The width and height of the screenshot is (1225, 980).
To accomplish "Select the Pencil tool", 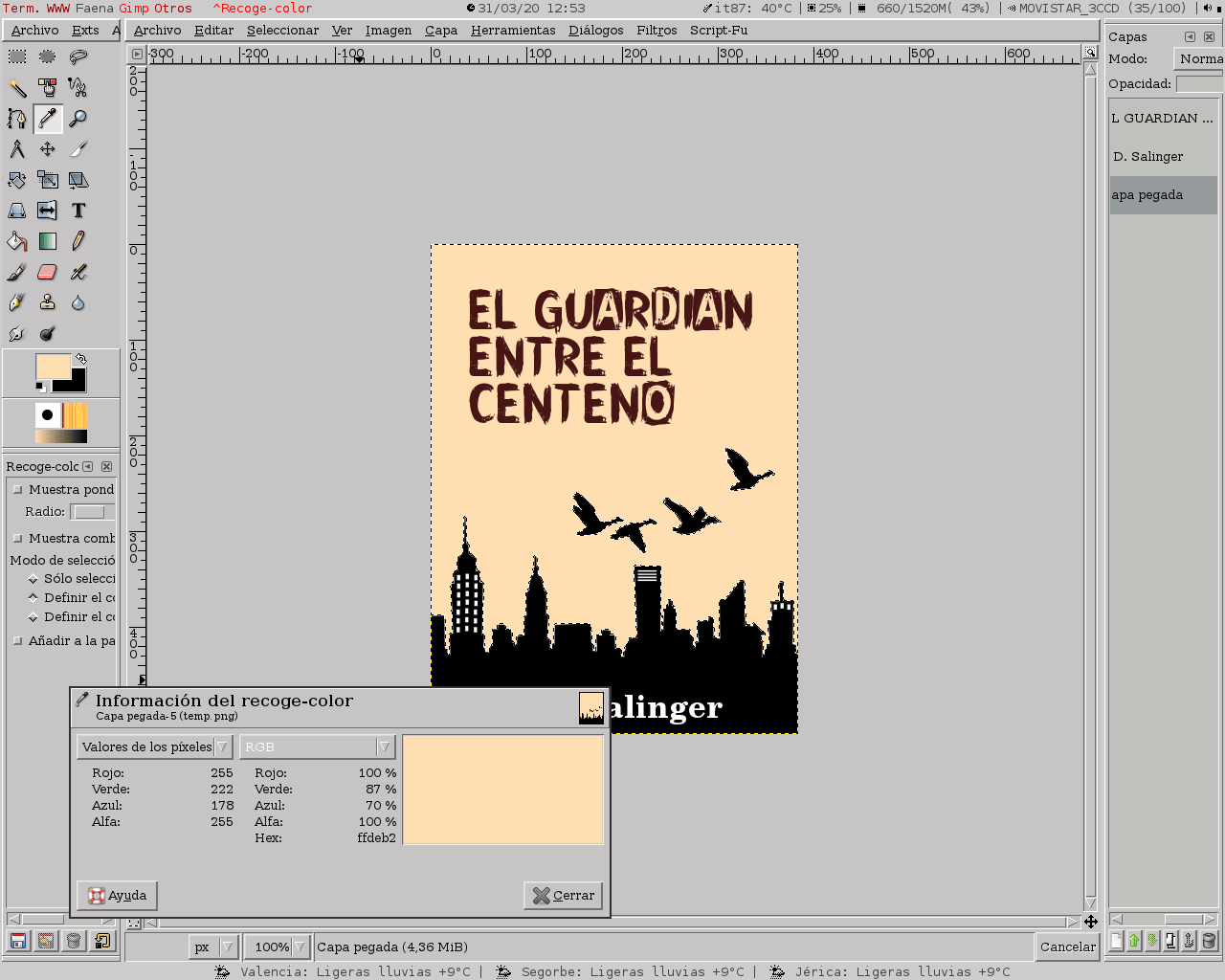I will (78, 241).
